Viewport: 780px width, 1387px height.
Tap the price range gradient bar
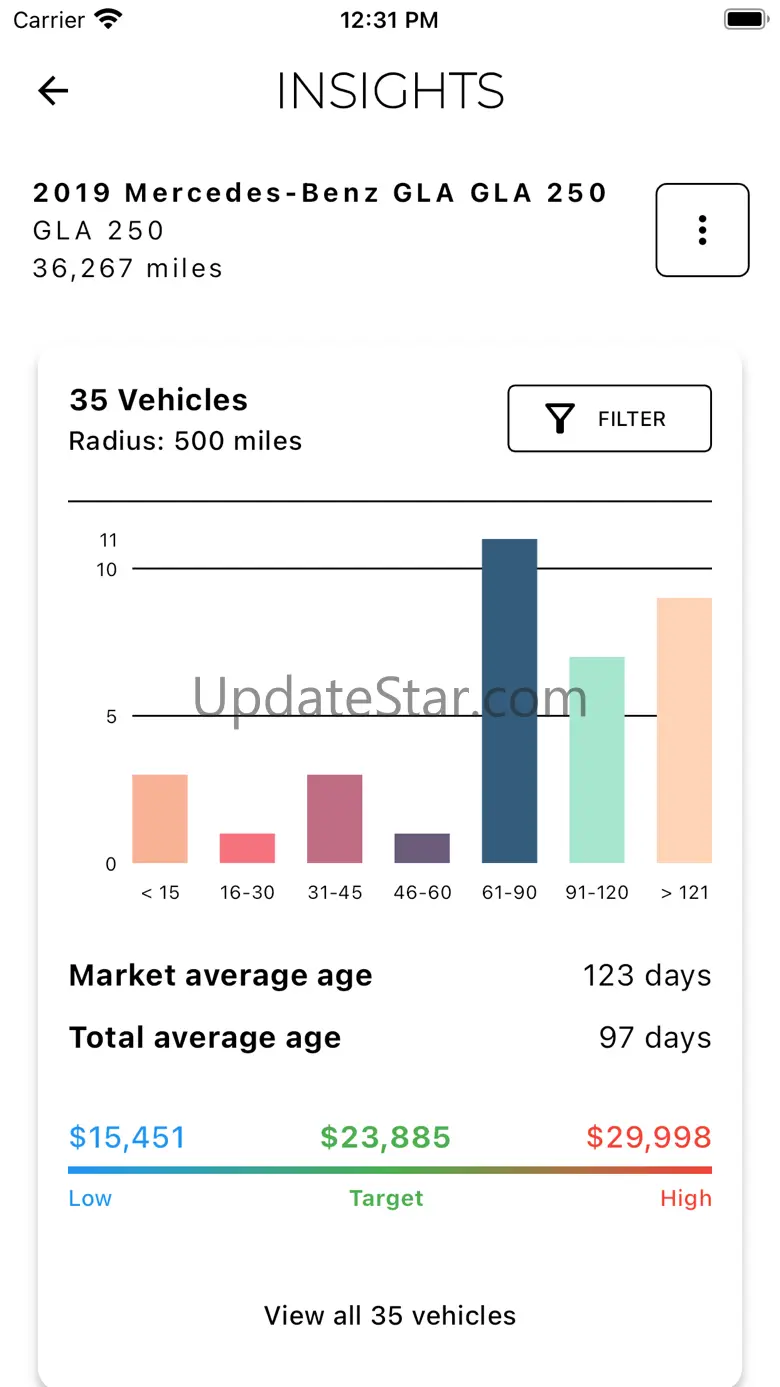point(390,1169)
